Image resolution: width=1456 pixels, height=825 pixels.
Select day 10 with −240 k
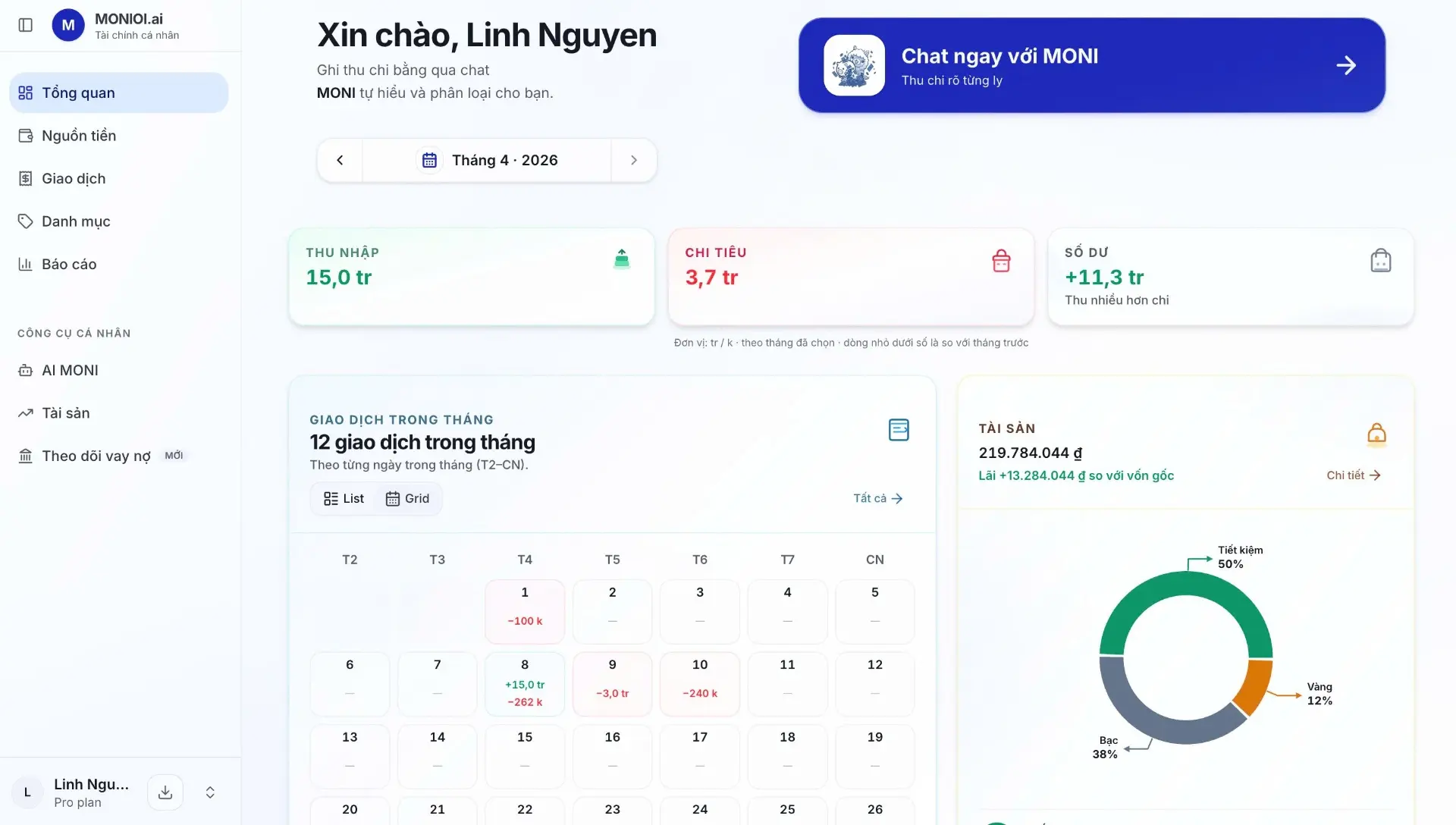[700, 684]
